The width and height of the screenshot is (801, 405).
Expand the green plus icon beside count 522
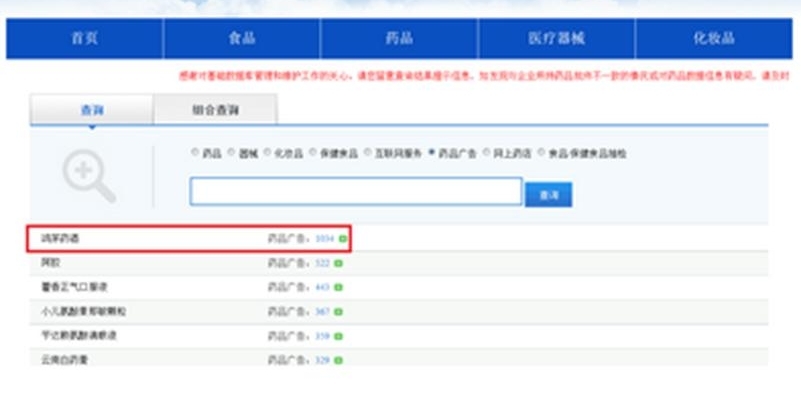[338, 264]
